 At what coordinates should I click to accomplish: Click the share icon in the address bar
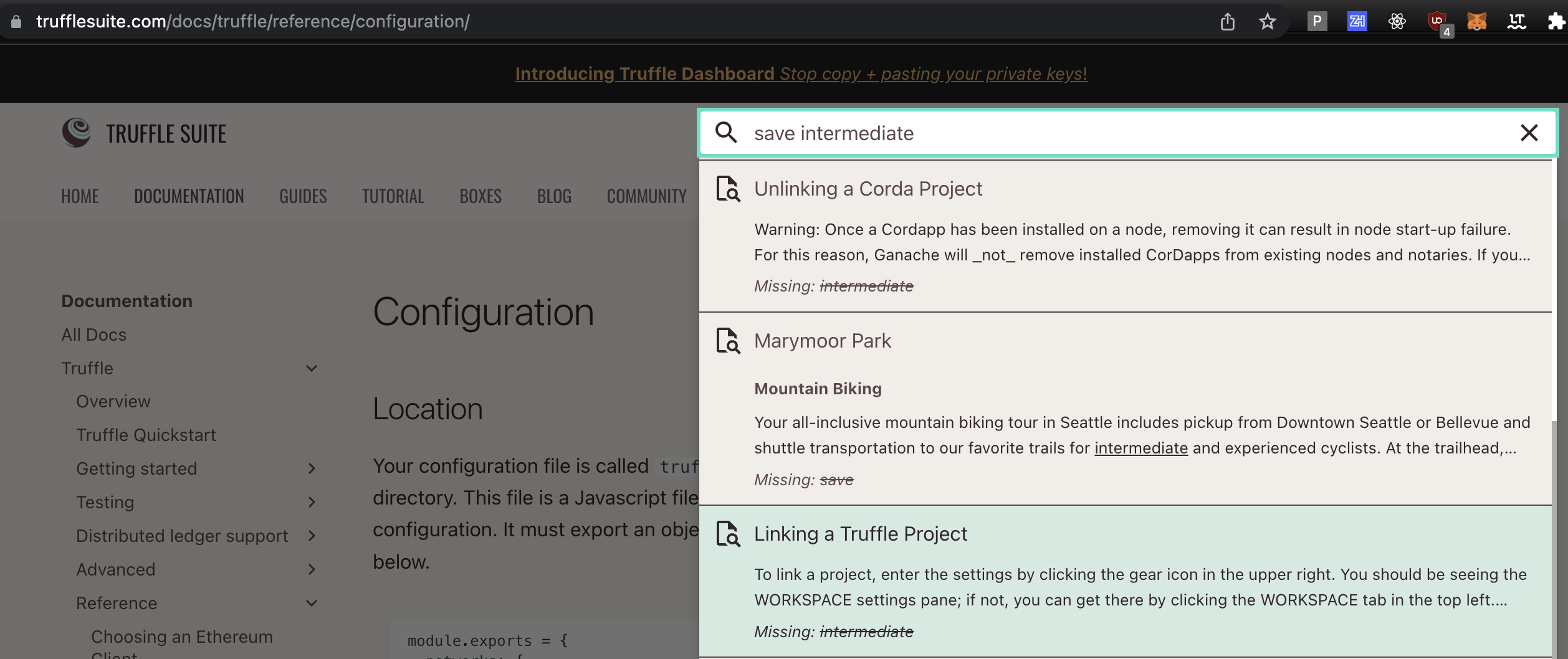tap(1228, 21)
